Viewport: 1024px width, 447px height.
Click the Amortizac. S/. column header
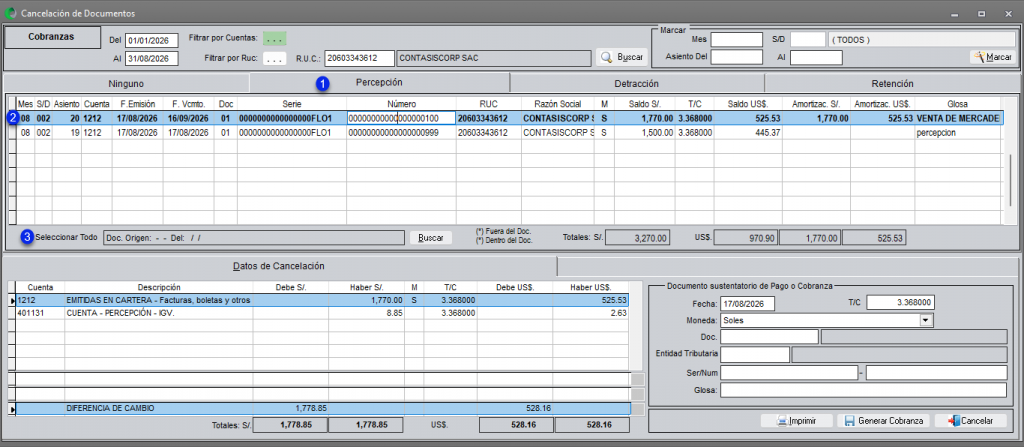[816, 104]
